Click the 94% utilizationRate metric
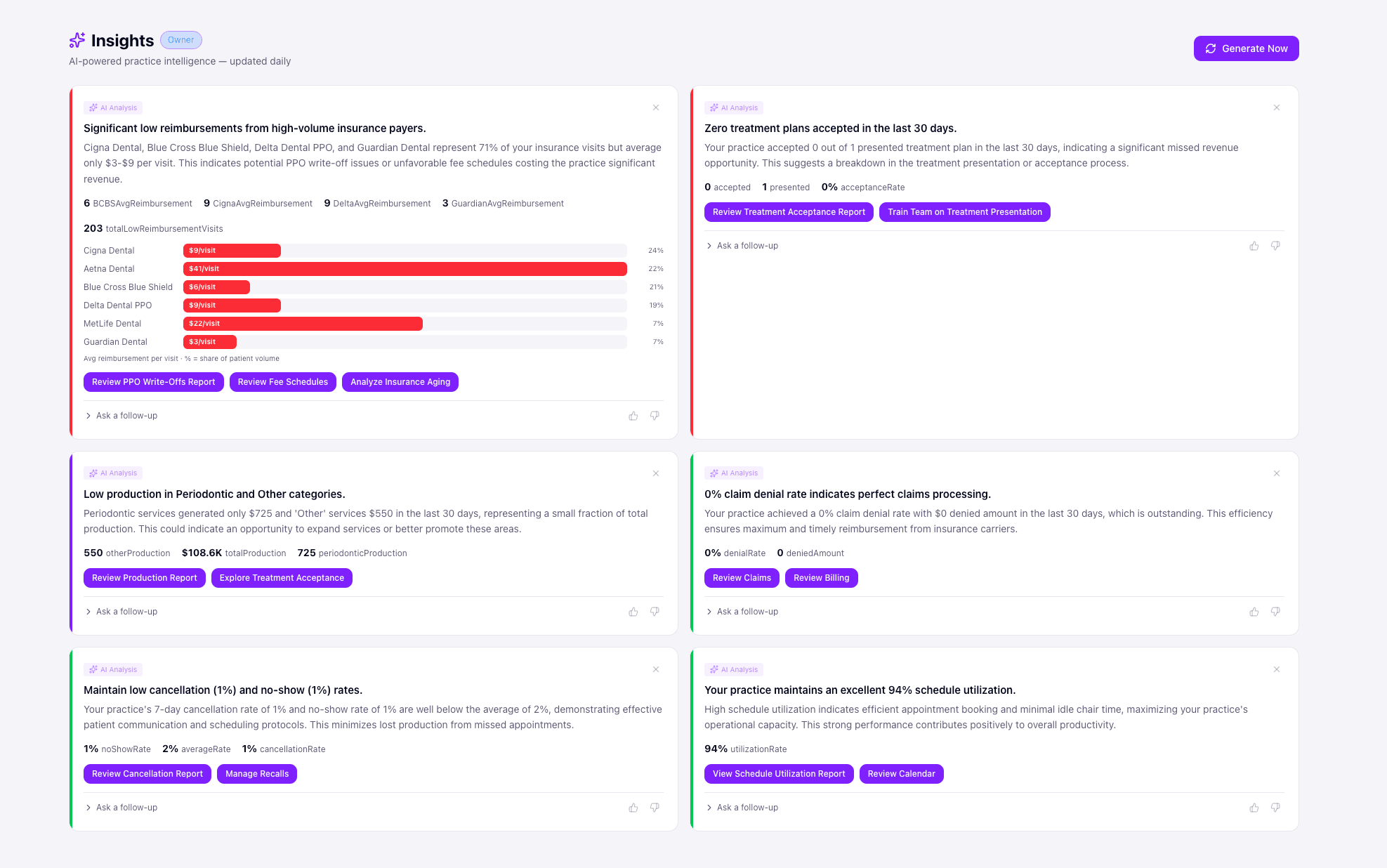Viewport: 1387px width, 868px height. (746, 749)
